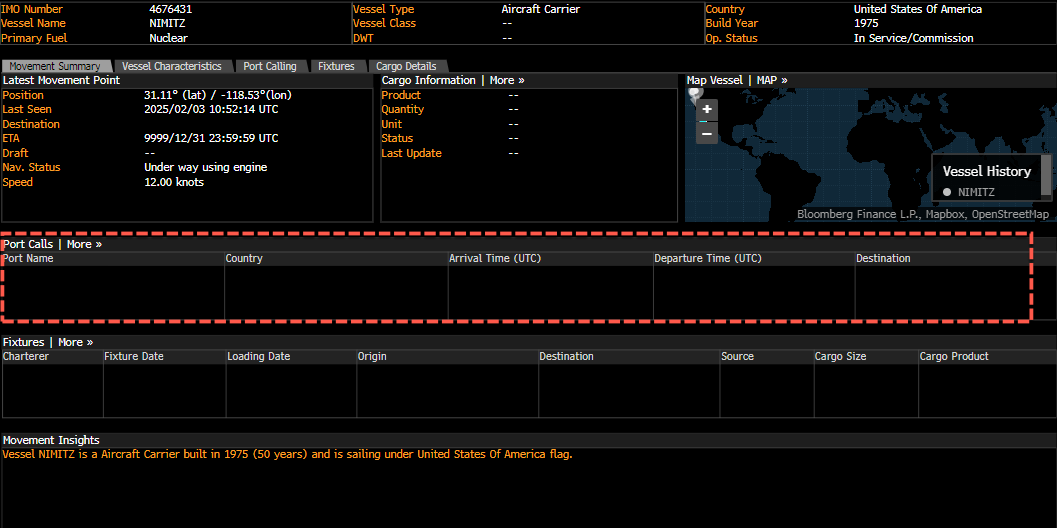Viewport: 1057px width, 528px height.
Task: Click the Departure Time (UTC) column header
Action: pyautogui.click(x=708, y=258)
